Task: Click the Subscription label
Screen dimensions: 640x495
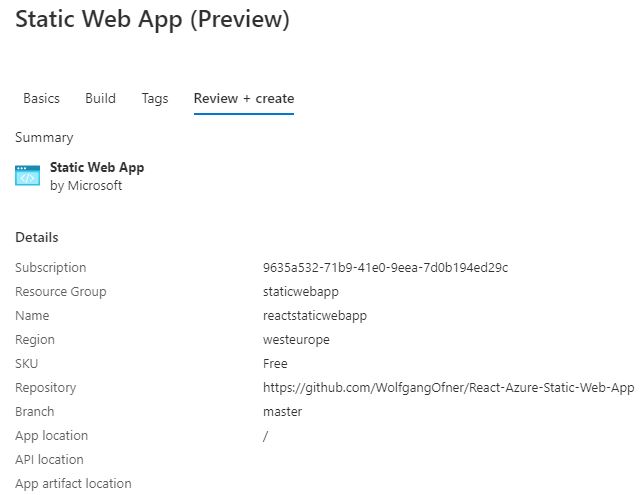Action: [x=51, y=268]
